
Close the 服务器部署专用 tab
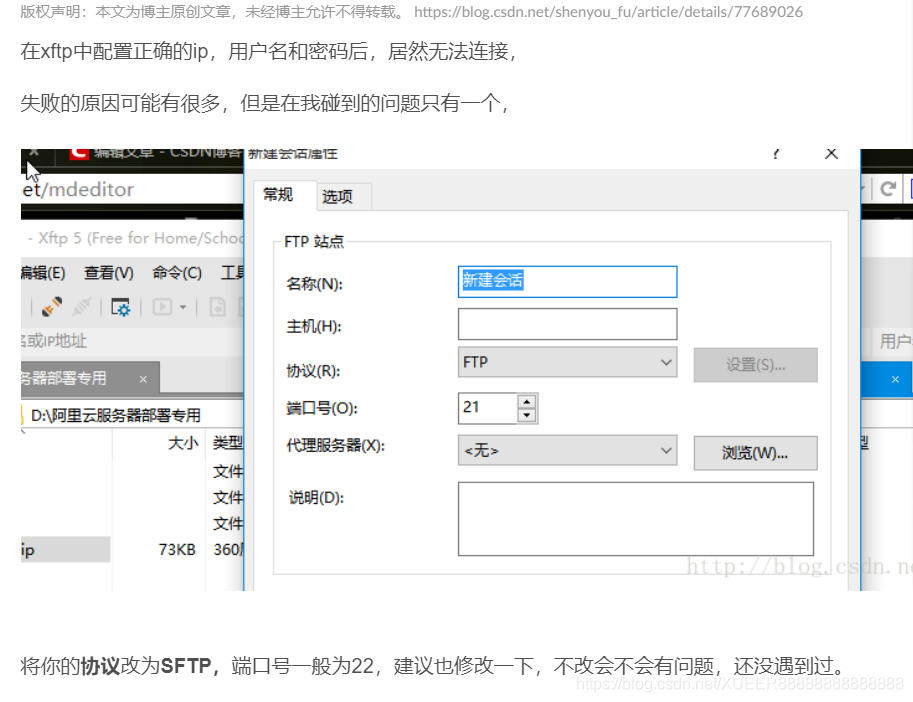coord(143,380)
